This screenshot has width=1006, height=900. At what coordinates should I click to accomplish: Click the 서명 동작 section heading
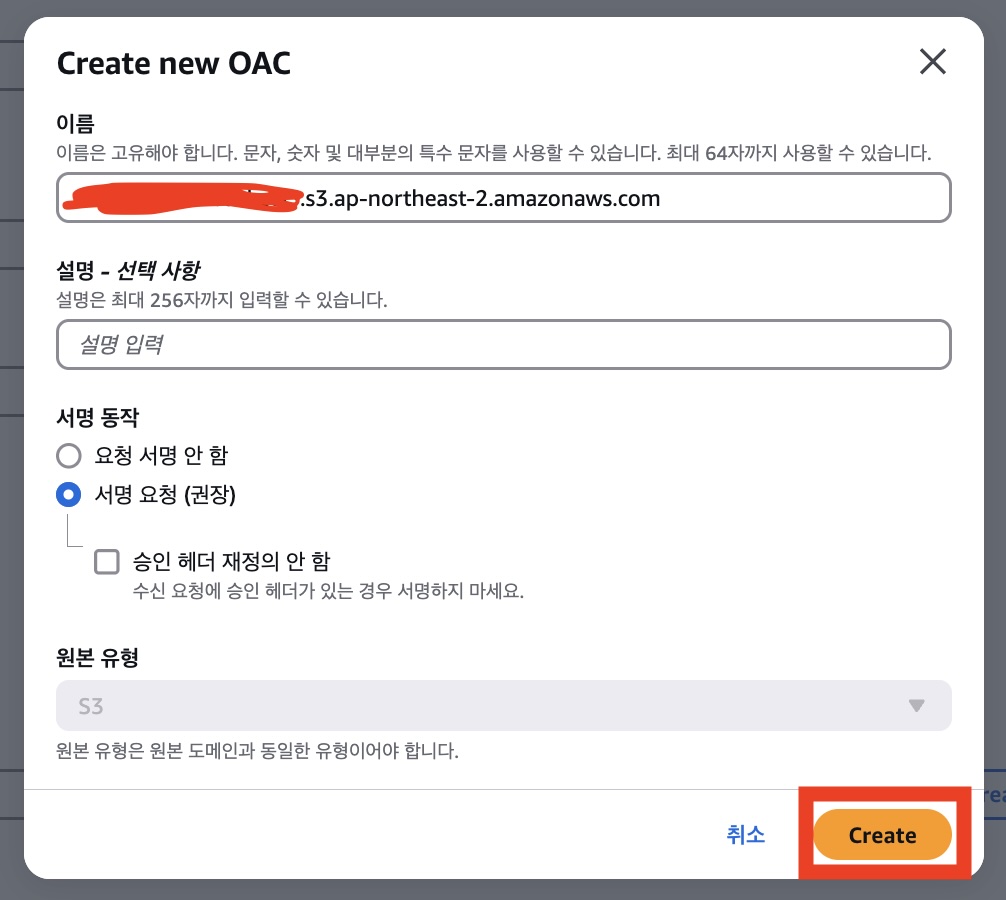pyautogui.click(x=98, y=418)
